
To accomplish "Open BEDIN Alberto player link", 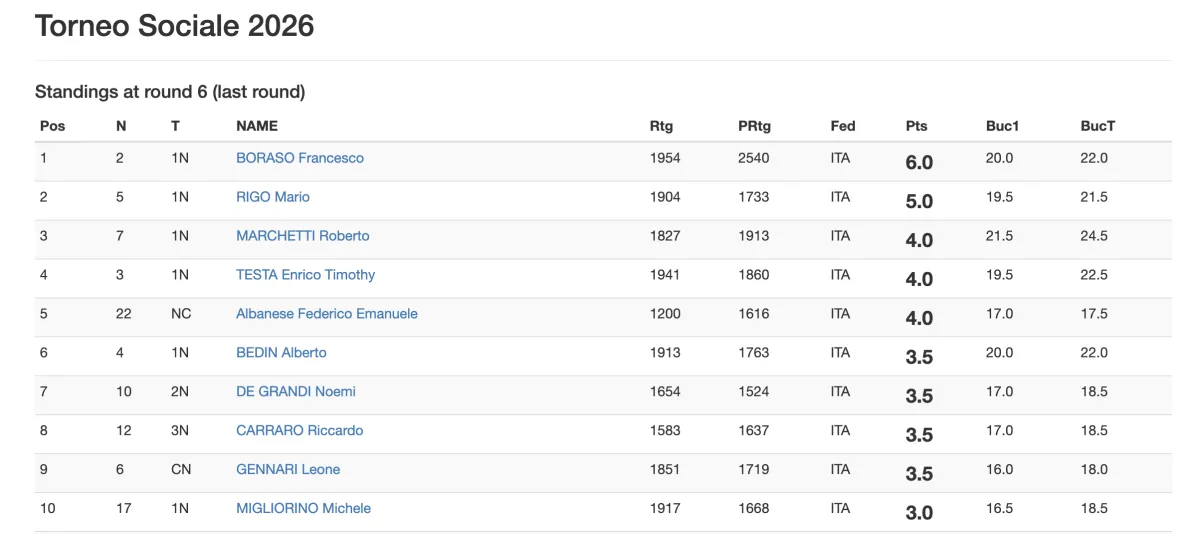I will [x=281, y=353].
